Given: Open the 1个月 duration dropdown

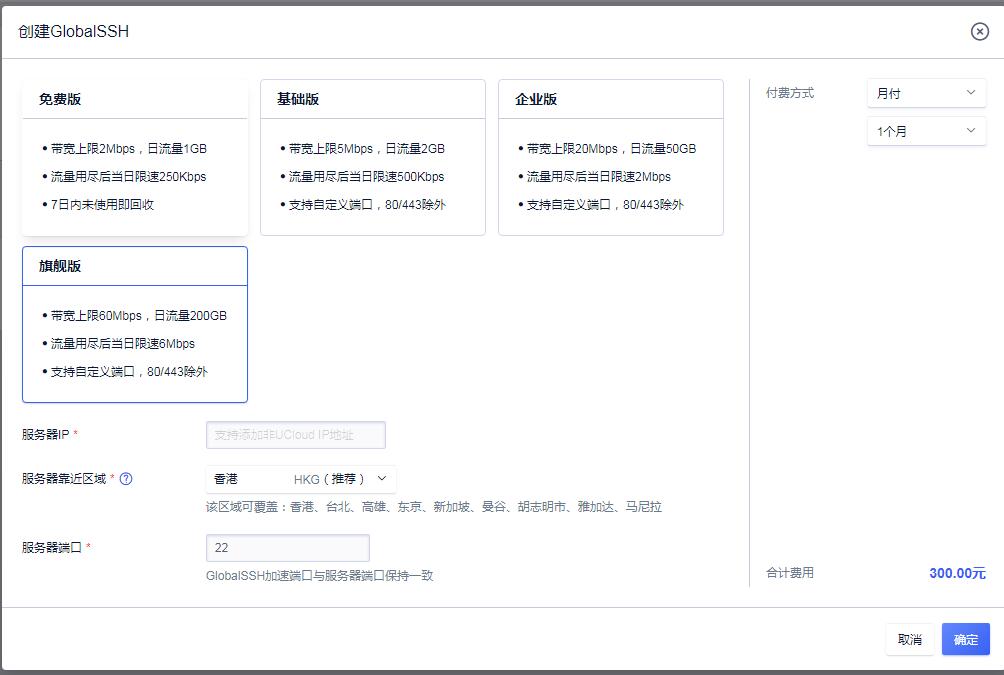Looking at the screenshot, I should [x=926, y=131].
